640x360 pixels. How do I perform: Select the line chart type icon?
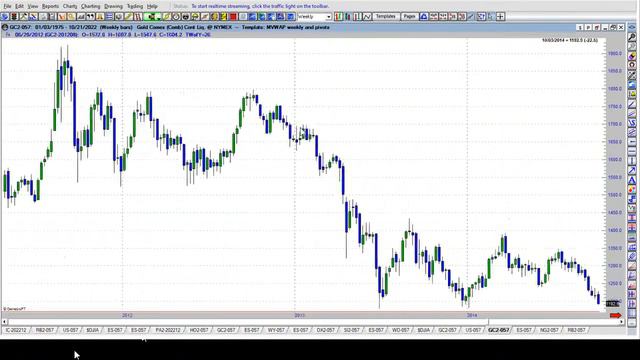pyautogui.click(x=367, y=17)
